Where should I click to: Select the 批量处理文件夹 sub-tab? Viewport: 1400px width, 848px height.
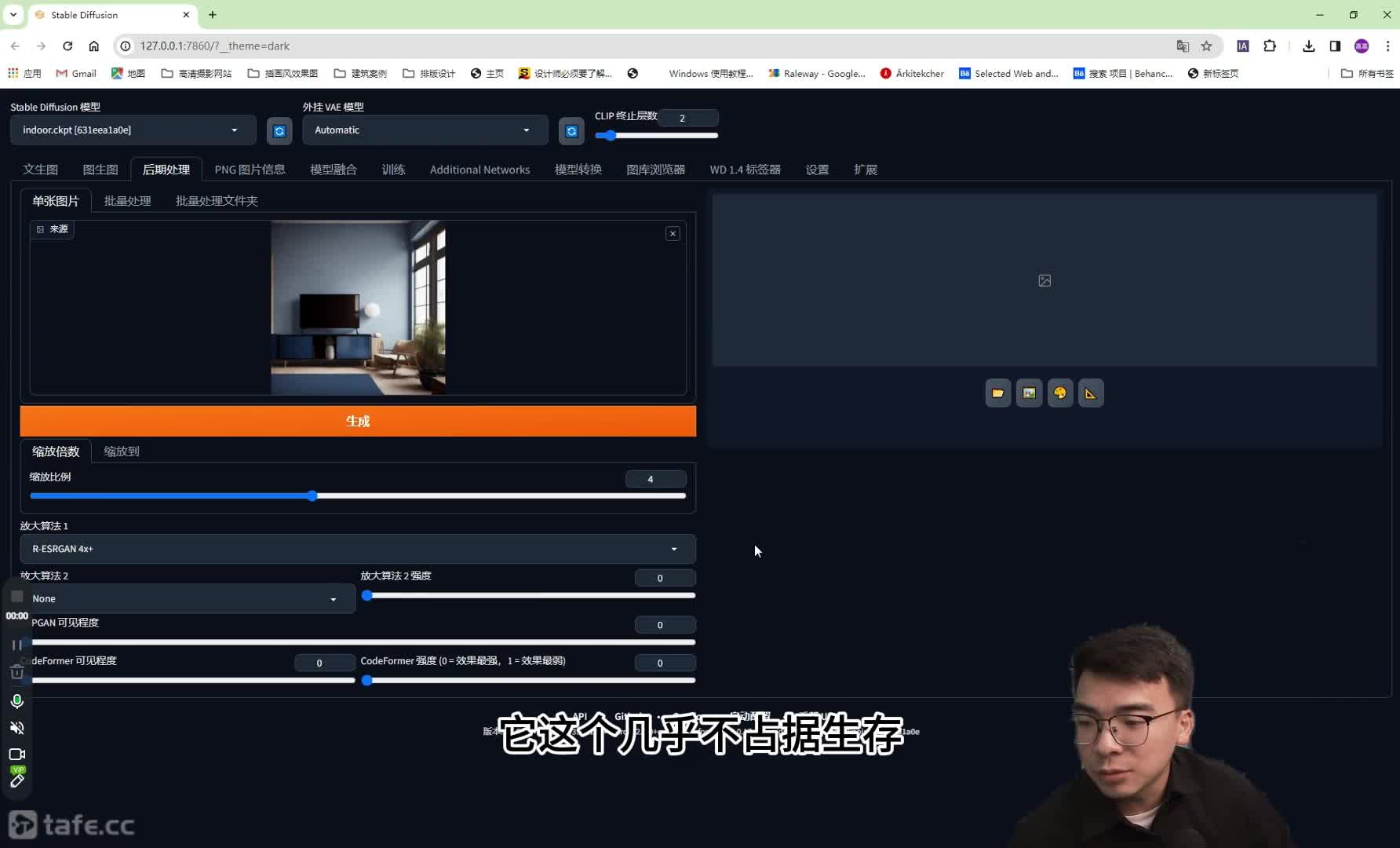[x=217, y=201]
